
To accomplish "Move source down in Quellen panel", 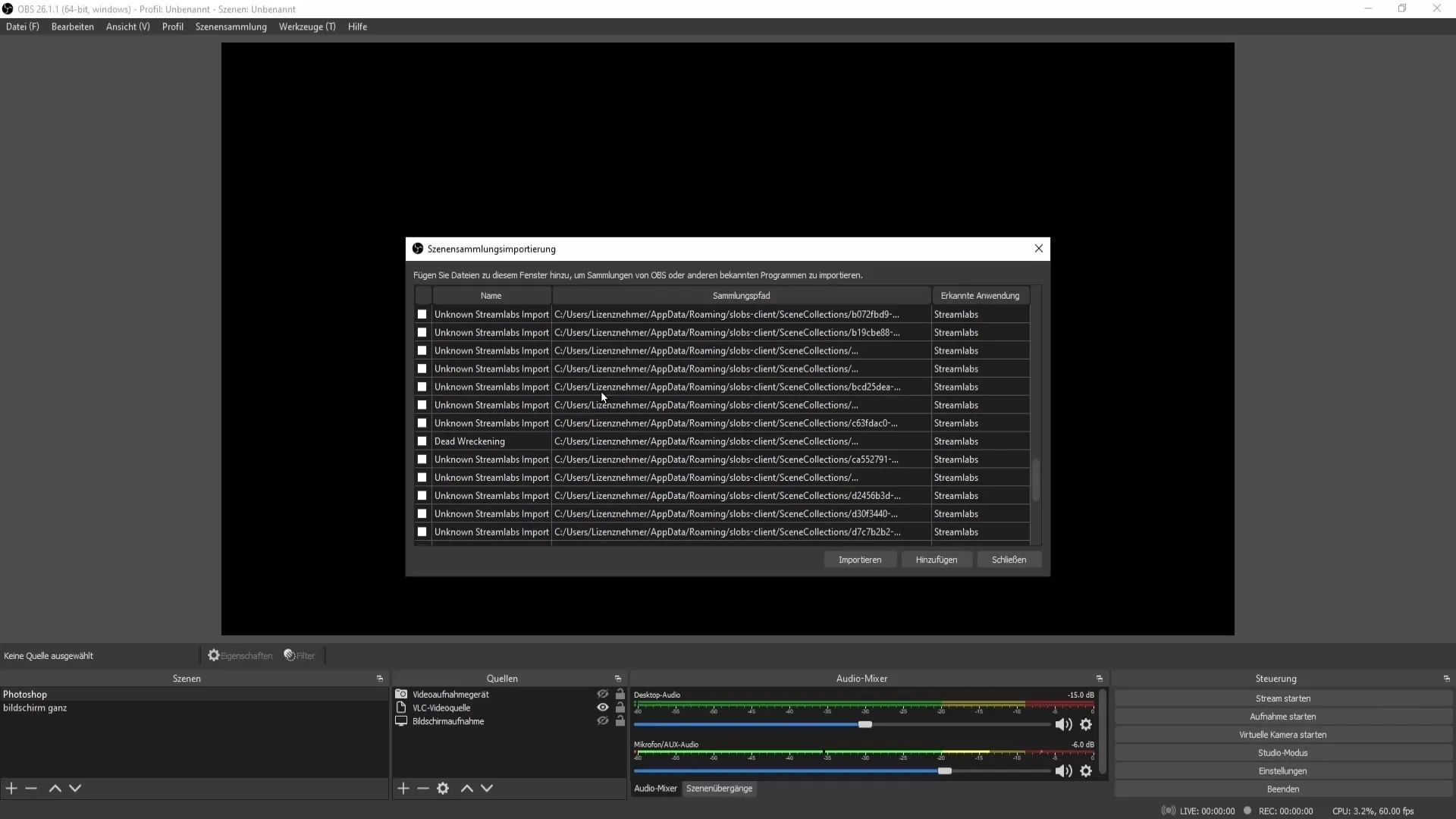I will [487, 789].
